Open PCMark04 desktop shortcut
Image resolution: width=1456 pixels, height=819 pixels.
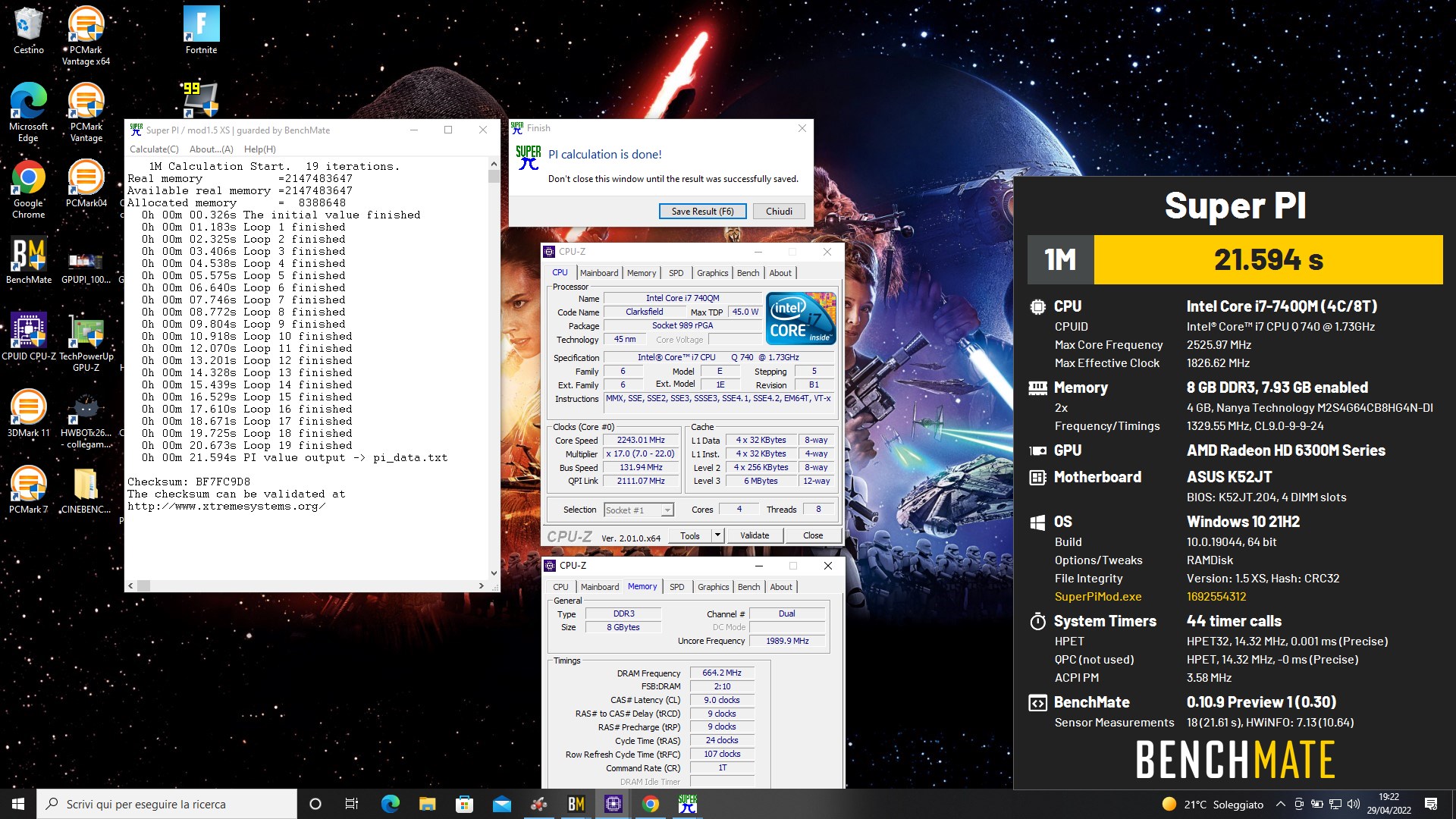[x=86, y=183]
